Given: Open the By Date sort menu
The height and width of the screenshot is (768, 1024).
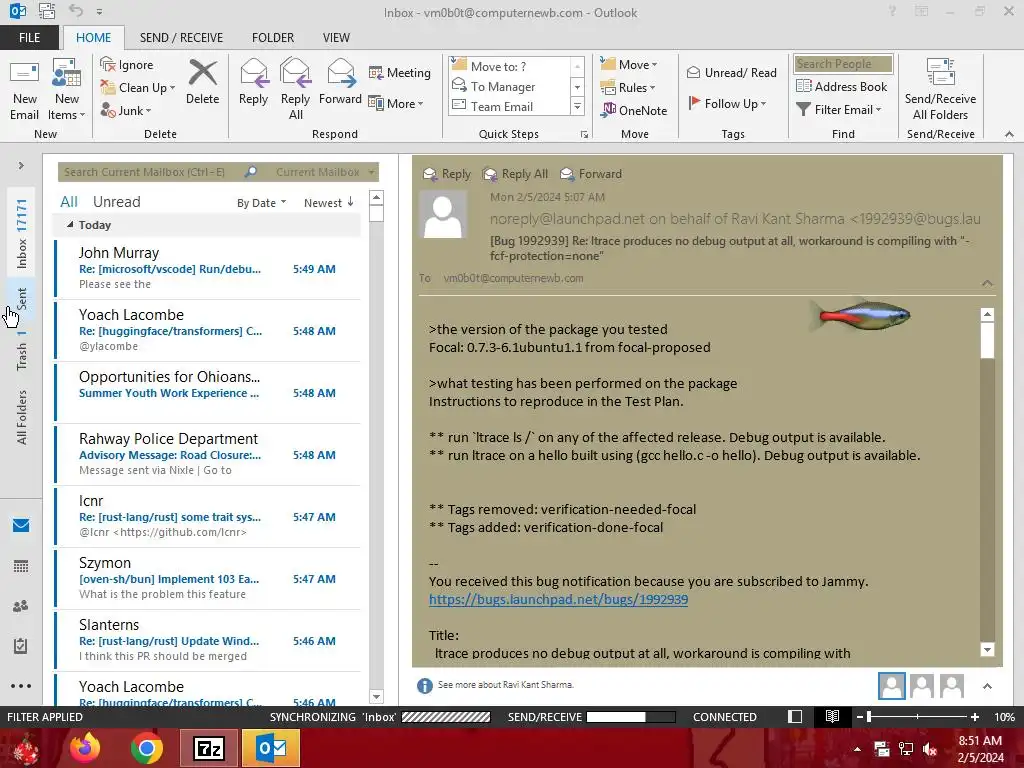Looking at the screenshot, I should point(261,203).
